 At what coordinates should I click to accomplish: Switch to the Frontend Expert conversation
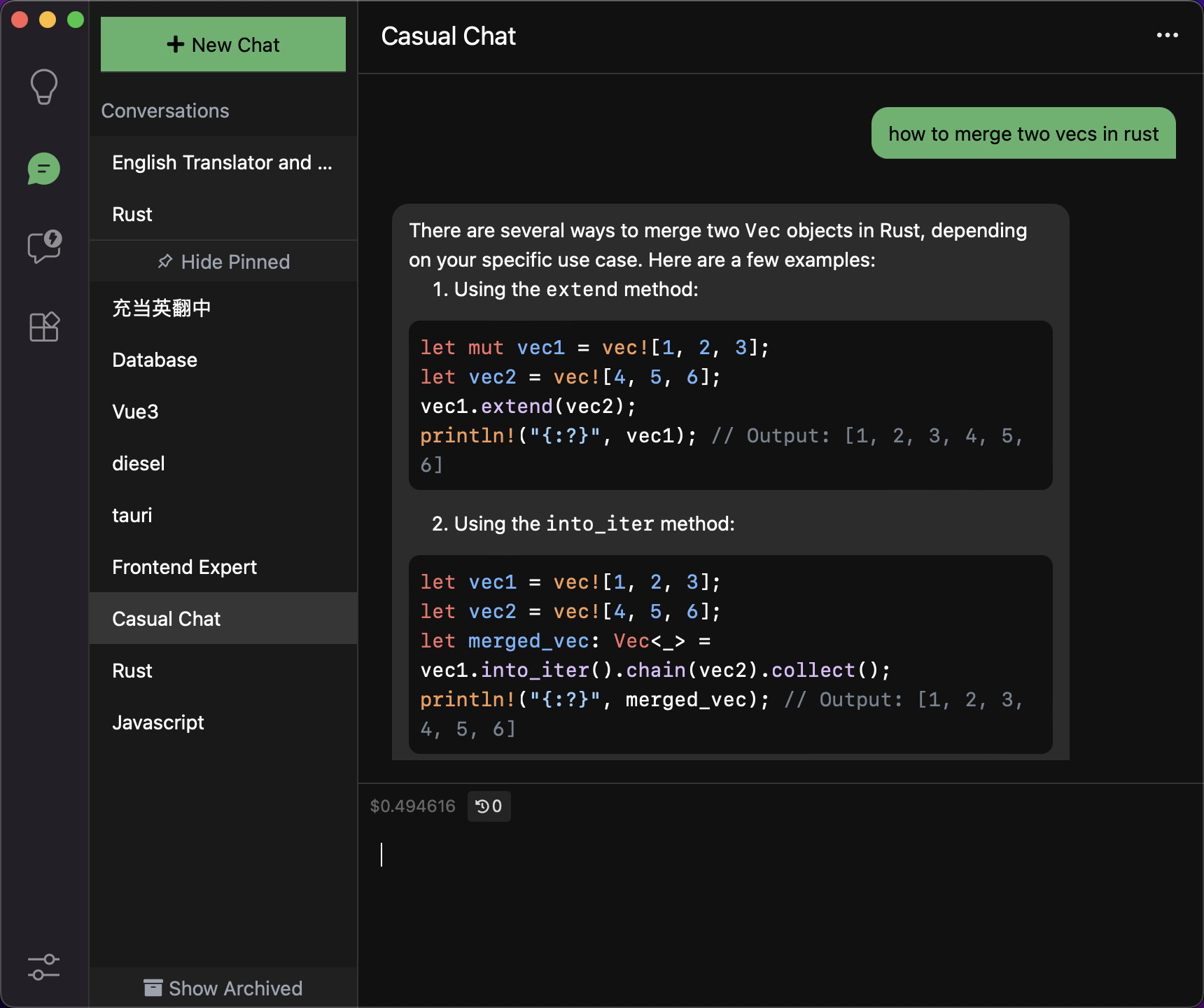coord(185,567)
